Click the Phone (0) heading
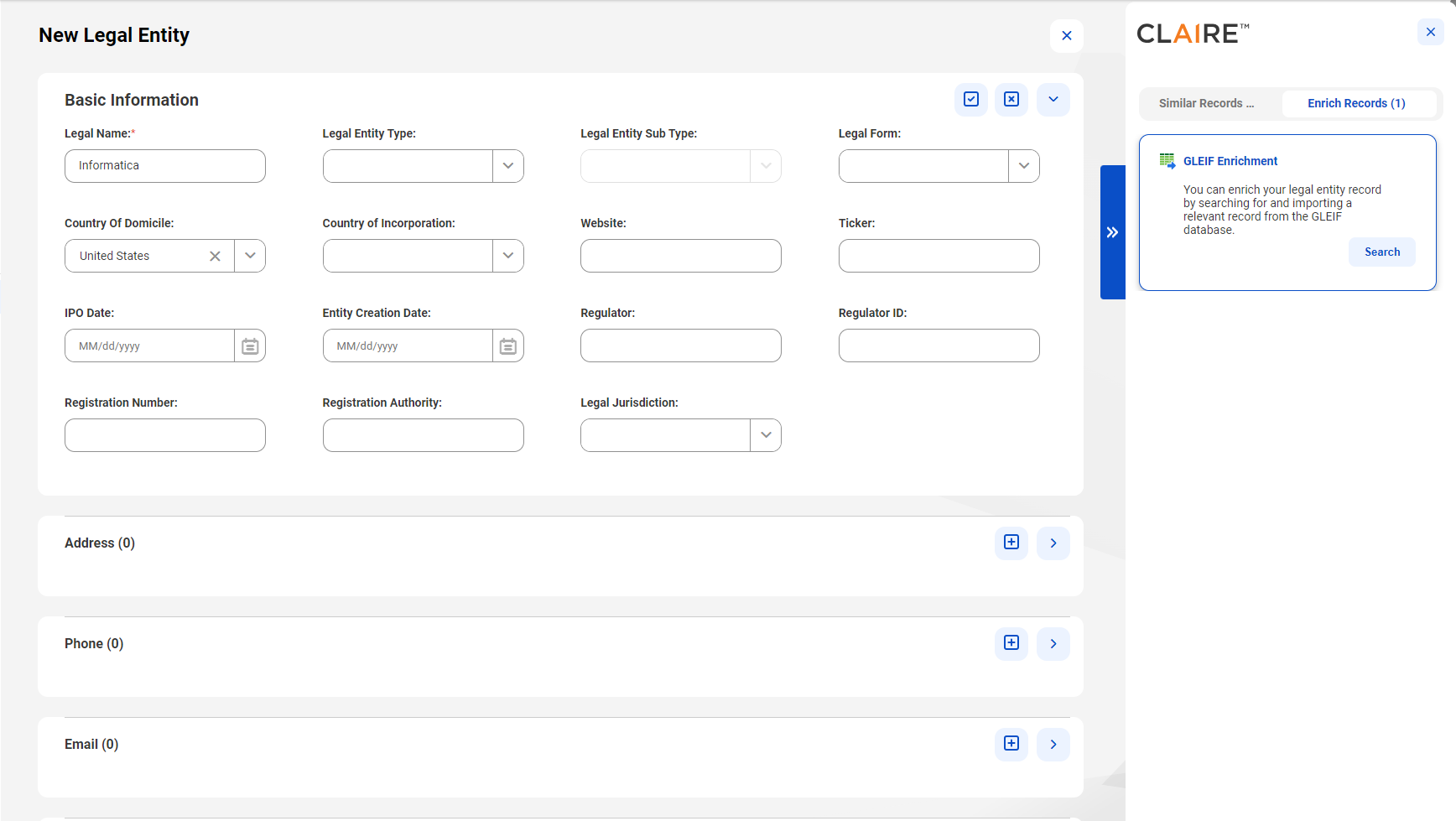Screen dimensions: 1456x821 click(x=94, y=643)
